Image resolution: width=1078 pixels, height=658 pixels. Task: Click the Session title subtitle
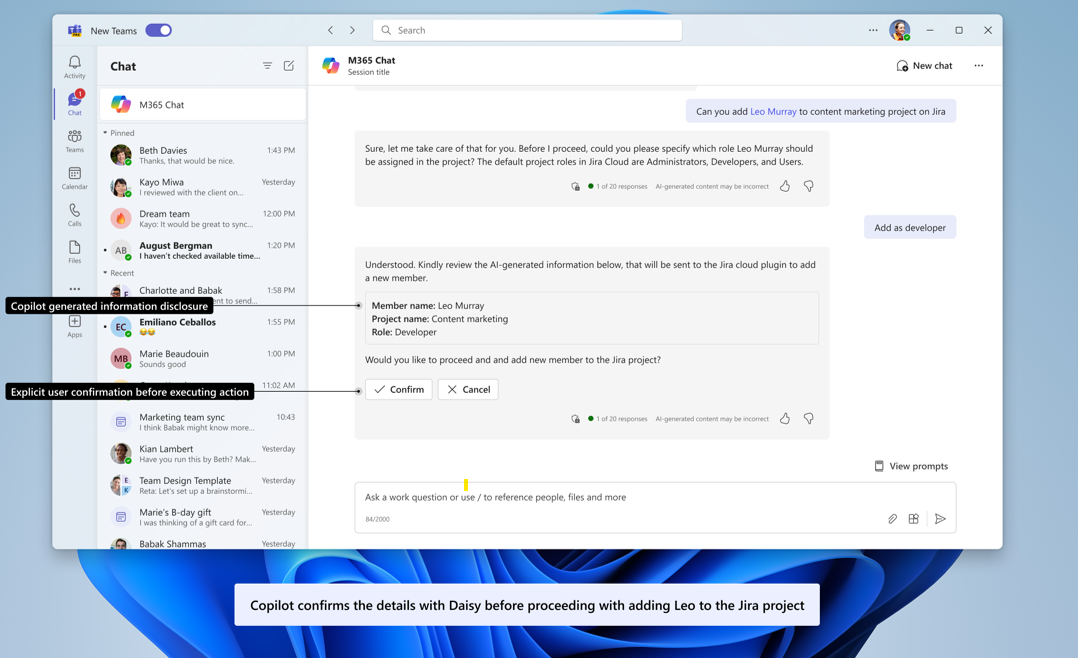coord(368,72)
